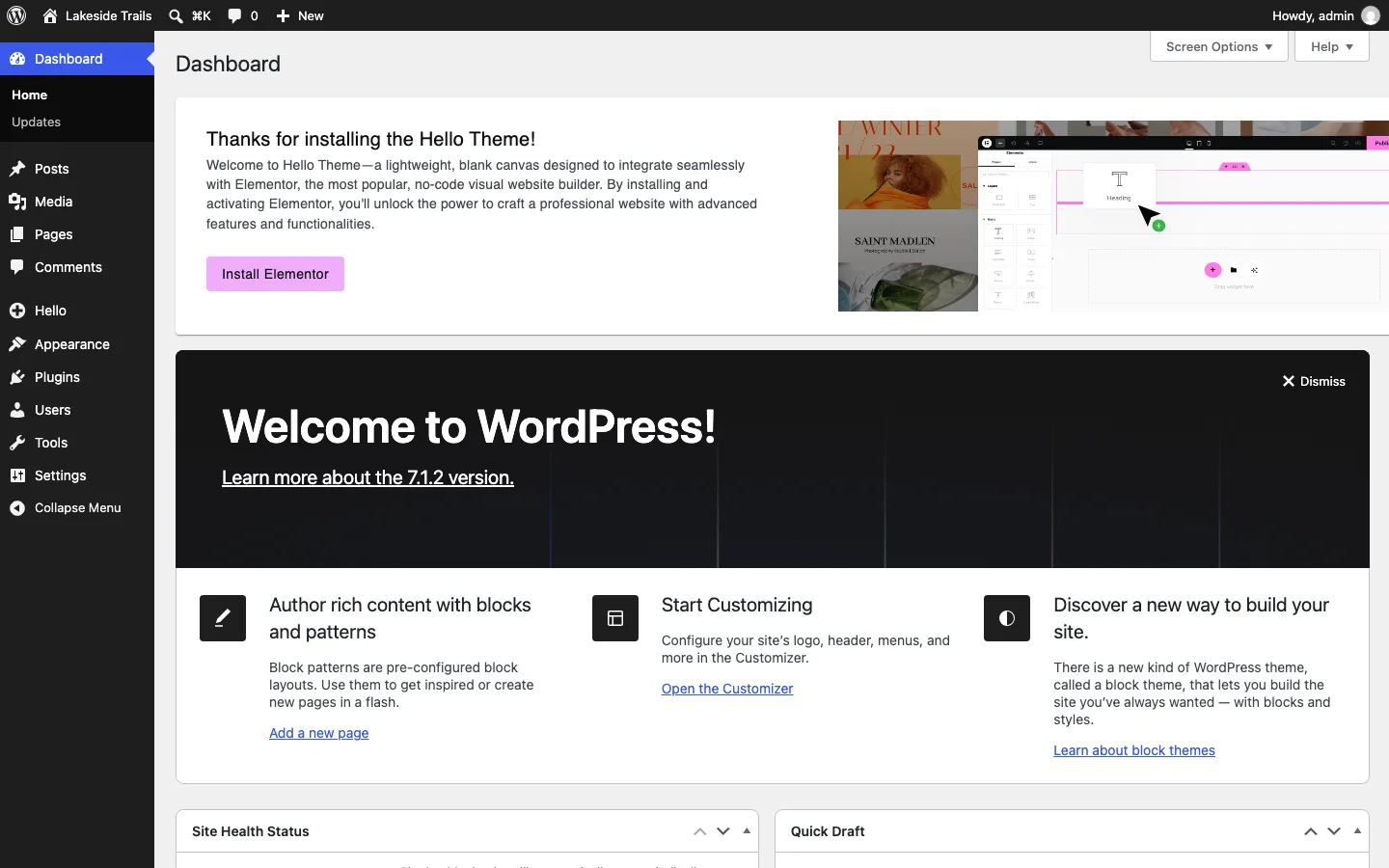Select Dashboard in the sidebar
1389x868 pixels.
coord(77,59)
